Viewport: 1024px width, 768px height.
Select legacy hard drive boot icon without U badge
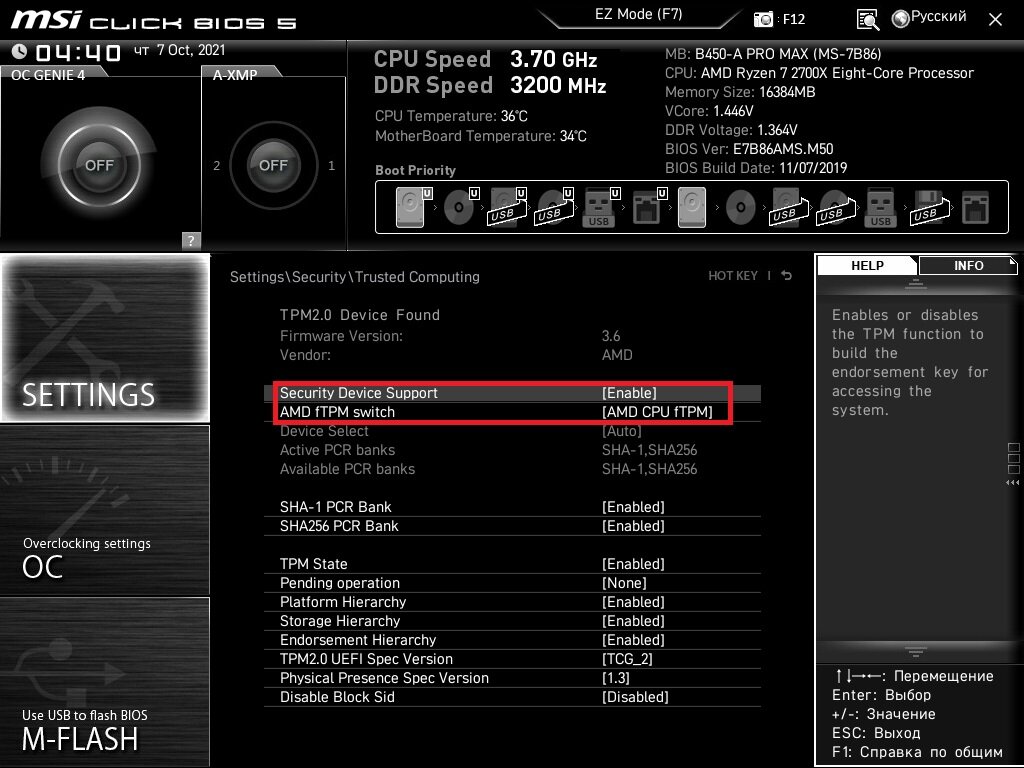(x=692, y=207)
